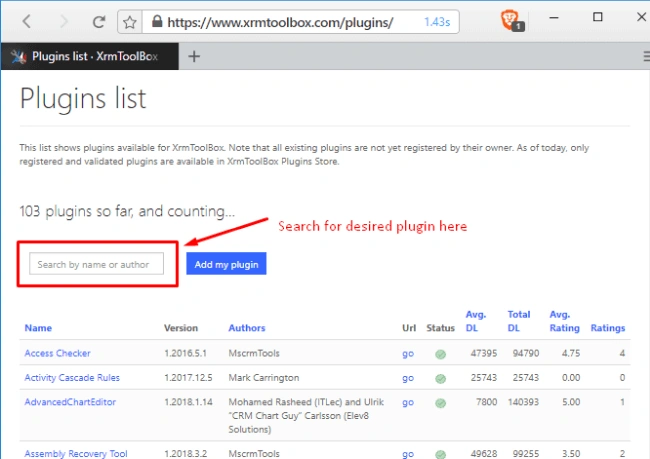This screenshot has height=459, width=650.
Task: Sort table by Name column
Action: [x=38, y=328]
